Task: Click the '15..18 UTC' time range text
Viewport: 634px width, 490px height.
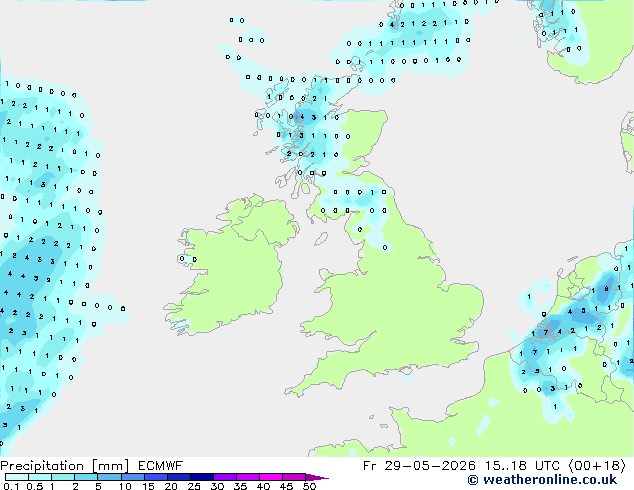Action: coord(522,466)
